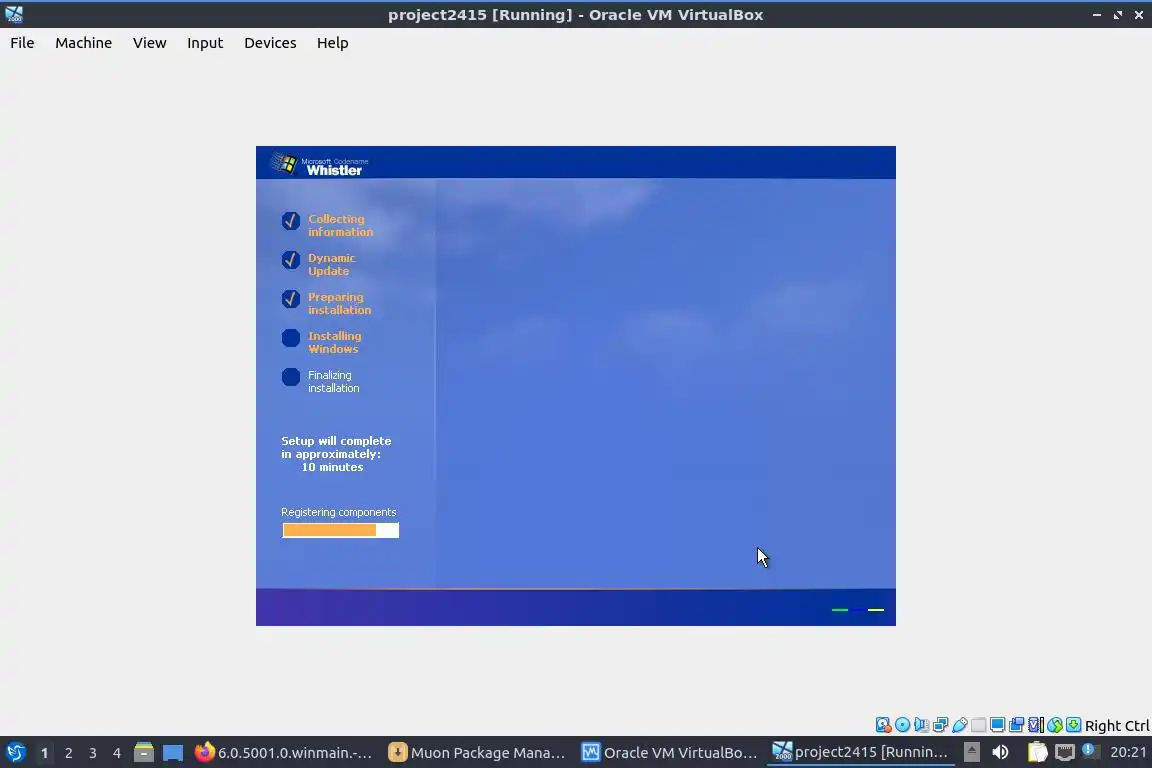The image size is (1152, 768).
Task: Click the wired network tray icon
Action: (1064, 752)
